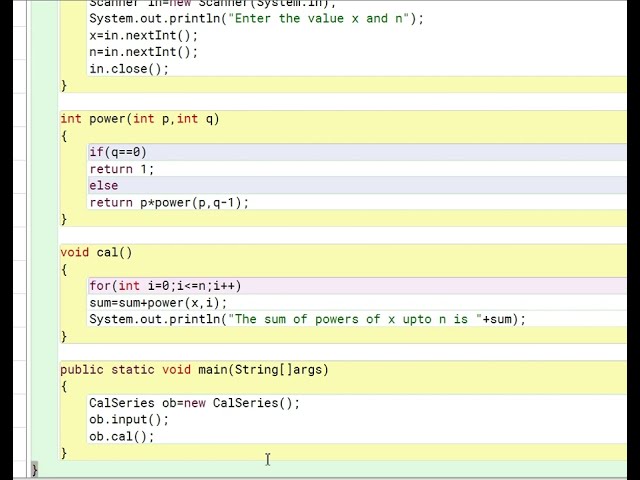Click the final class closing brace
Image resolution: width=640 pixels, height=480 pixels.
[x=35, y=470]
